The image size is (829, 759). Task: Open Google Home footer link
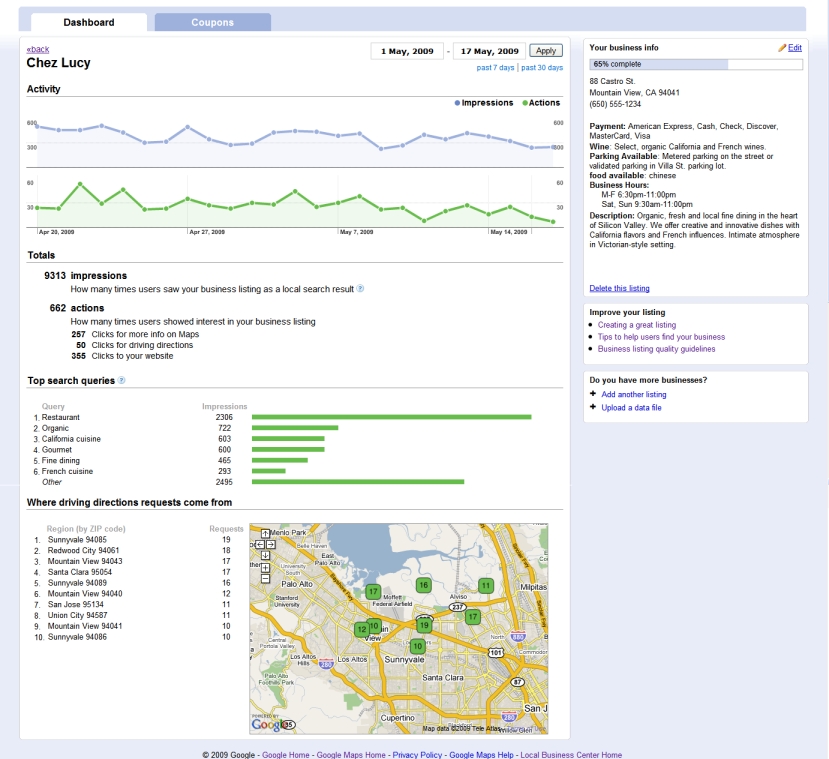[x=285, y=755]
